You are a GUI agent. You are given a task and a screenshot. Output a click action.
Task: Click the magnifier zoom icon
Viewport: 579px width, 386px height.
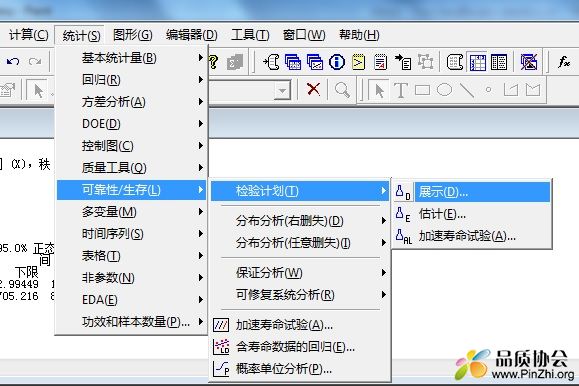342,89
